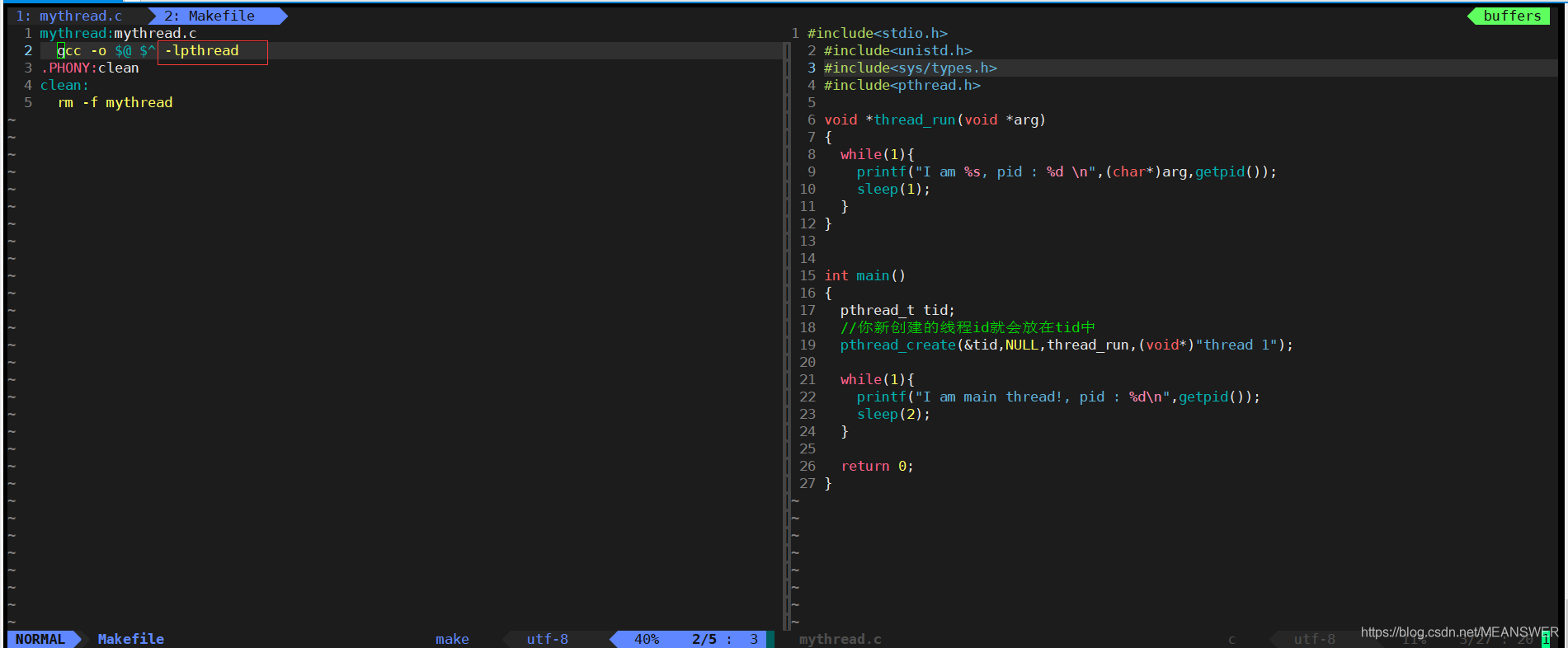The image size is (1568, 648).
Task: Click the 2/5 line counter
Action: point(704,639)
